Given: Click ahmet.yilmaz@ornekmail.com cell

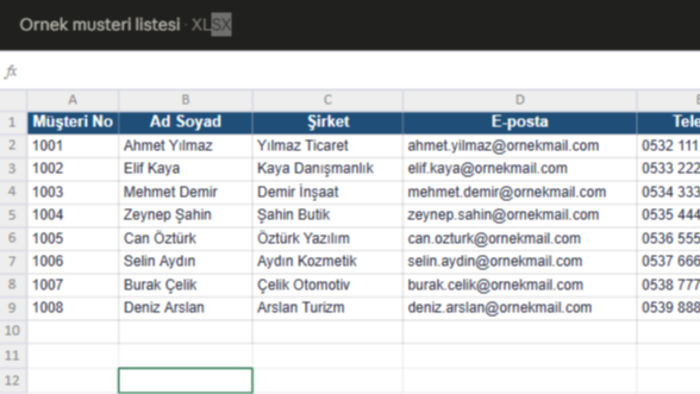Looking at the screenshot, I should click(520, 145).
